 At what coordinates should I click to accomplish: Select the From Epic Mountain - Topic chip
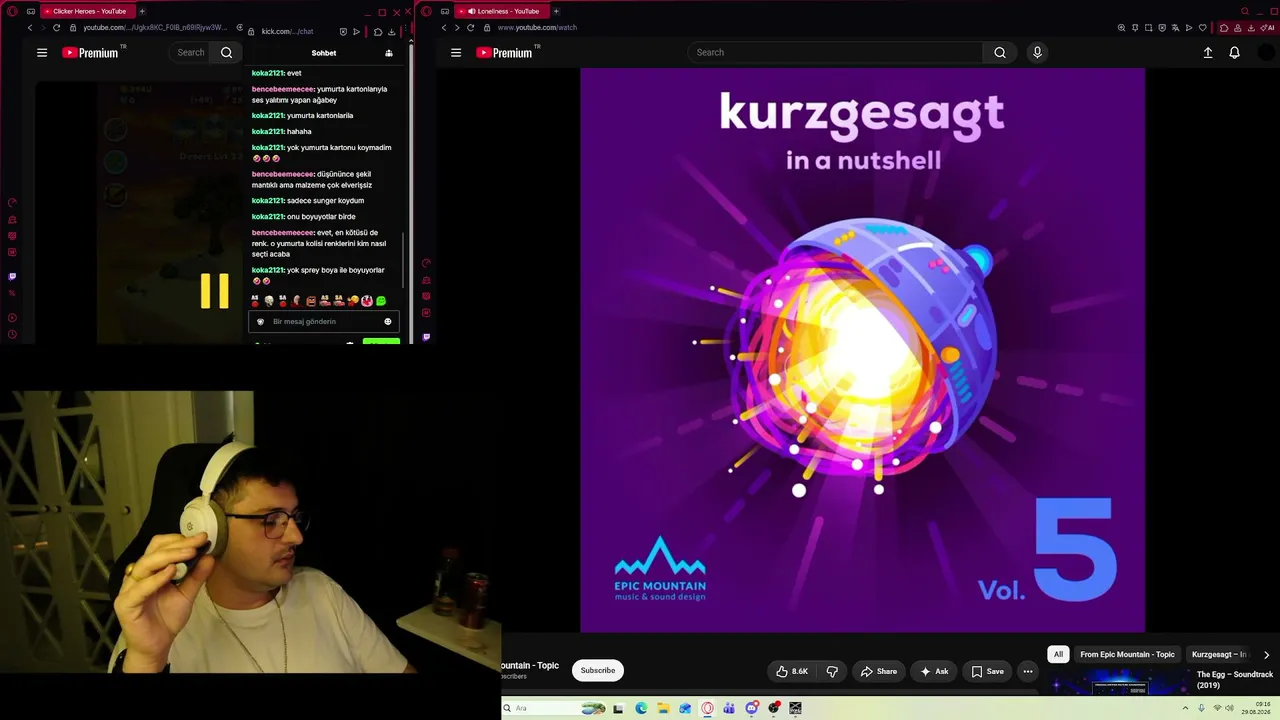1127,654
